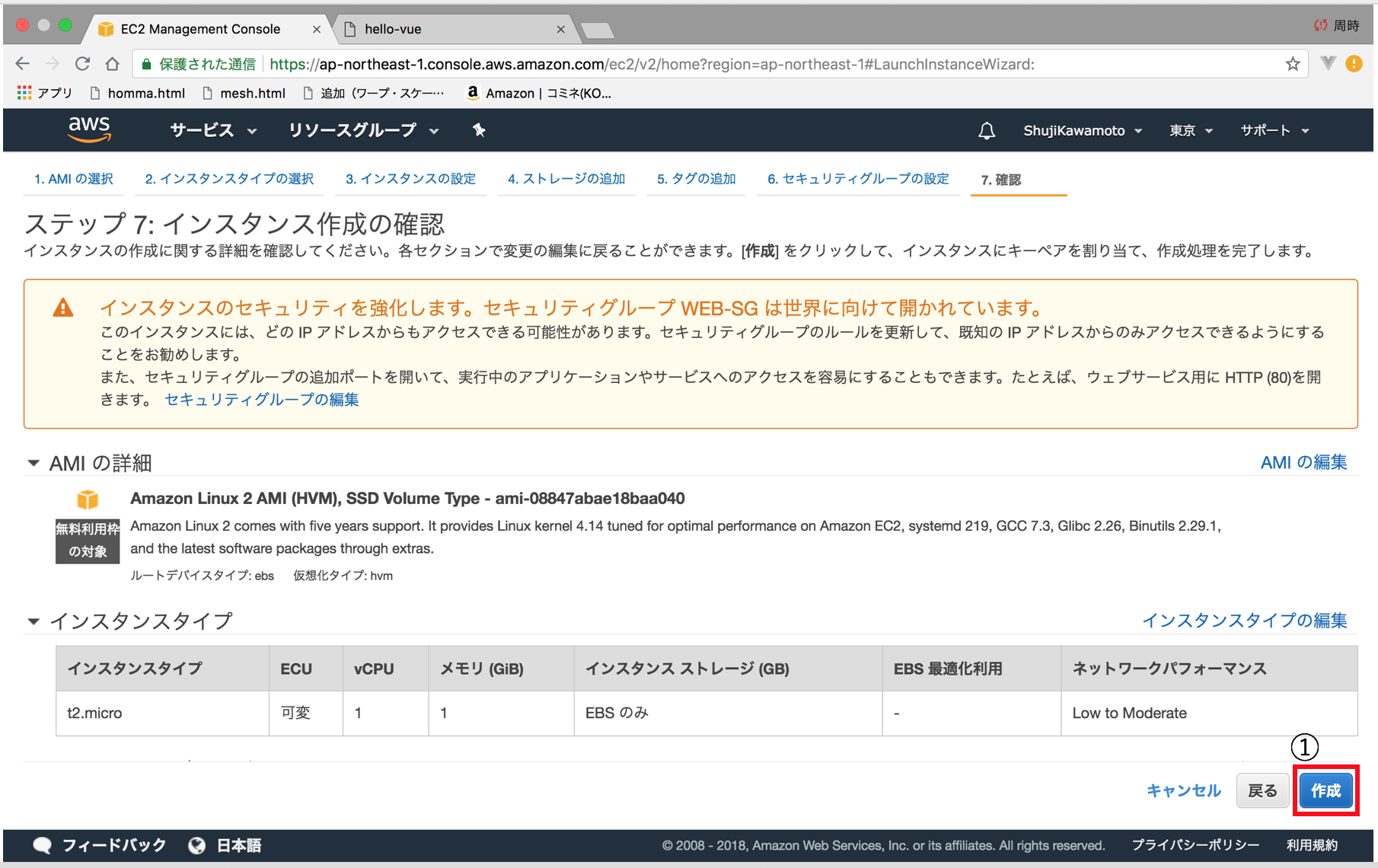Go to step 4 ストレージの追加
The width and height of the screenshot is (1378, 868).
click(x=566, y=179)
